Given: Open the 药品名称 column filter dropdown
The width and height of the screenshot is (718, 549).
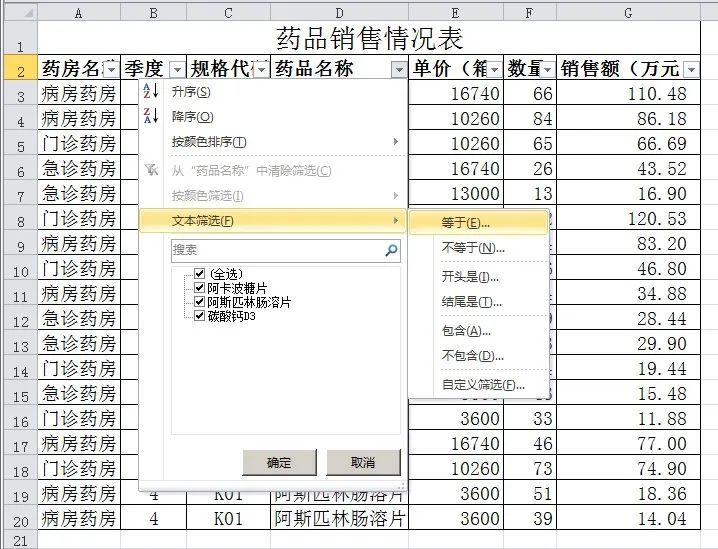Looking at the screenshot, I should click(x=399, y=70).
